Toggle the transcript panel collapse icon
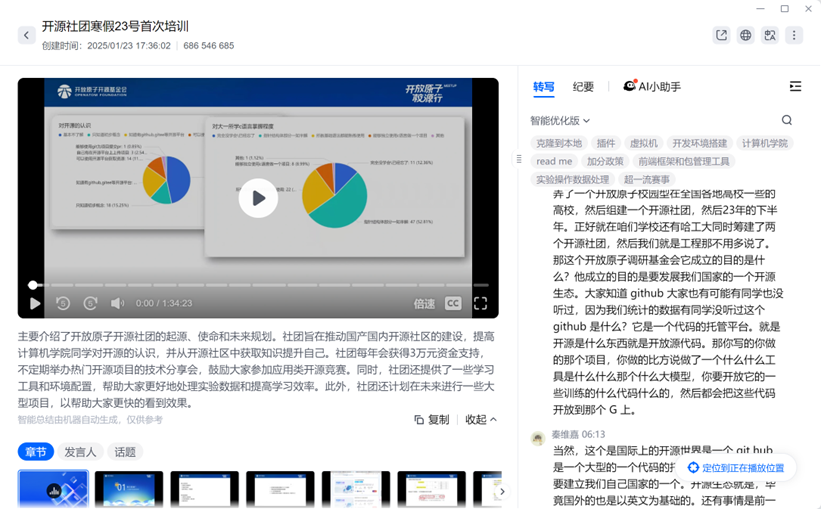Screen dimensions: 821x509 (795, 87)
